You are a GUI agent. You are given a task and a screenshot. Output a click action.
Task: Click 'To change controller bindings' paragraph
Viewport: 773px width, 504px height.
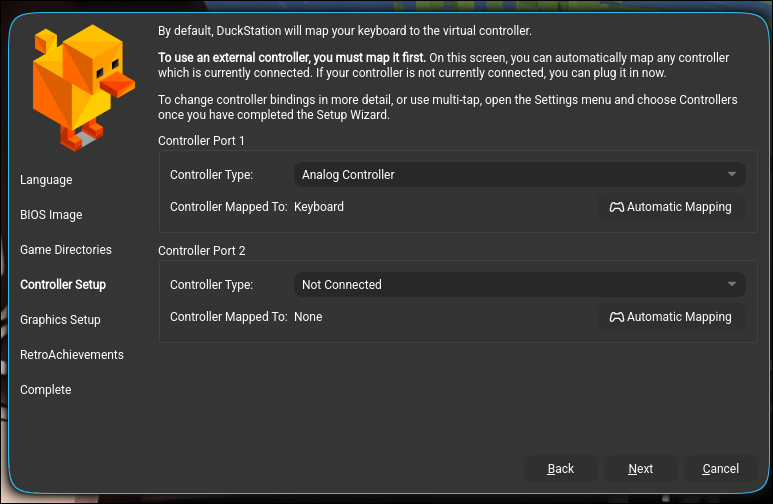(448, 107)
